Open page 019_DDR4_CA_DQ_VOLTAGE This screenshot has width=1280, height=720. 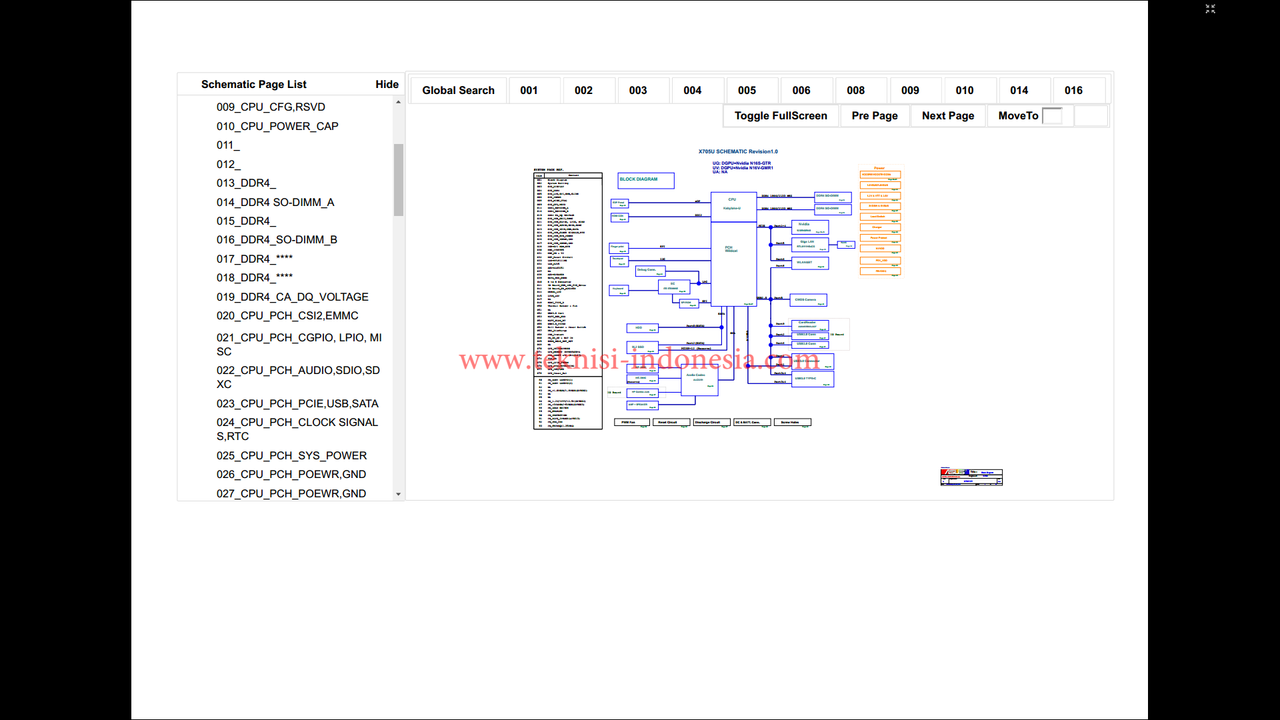pyautogui.click(x=292, y=297)
